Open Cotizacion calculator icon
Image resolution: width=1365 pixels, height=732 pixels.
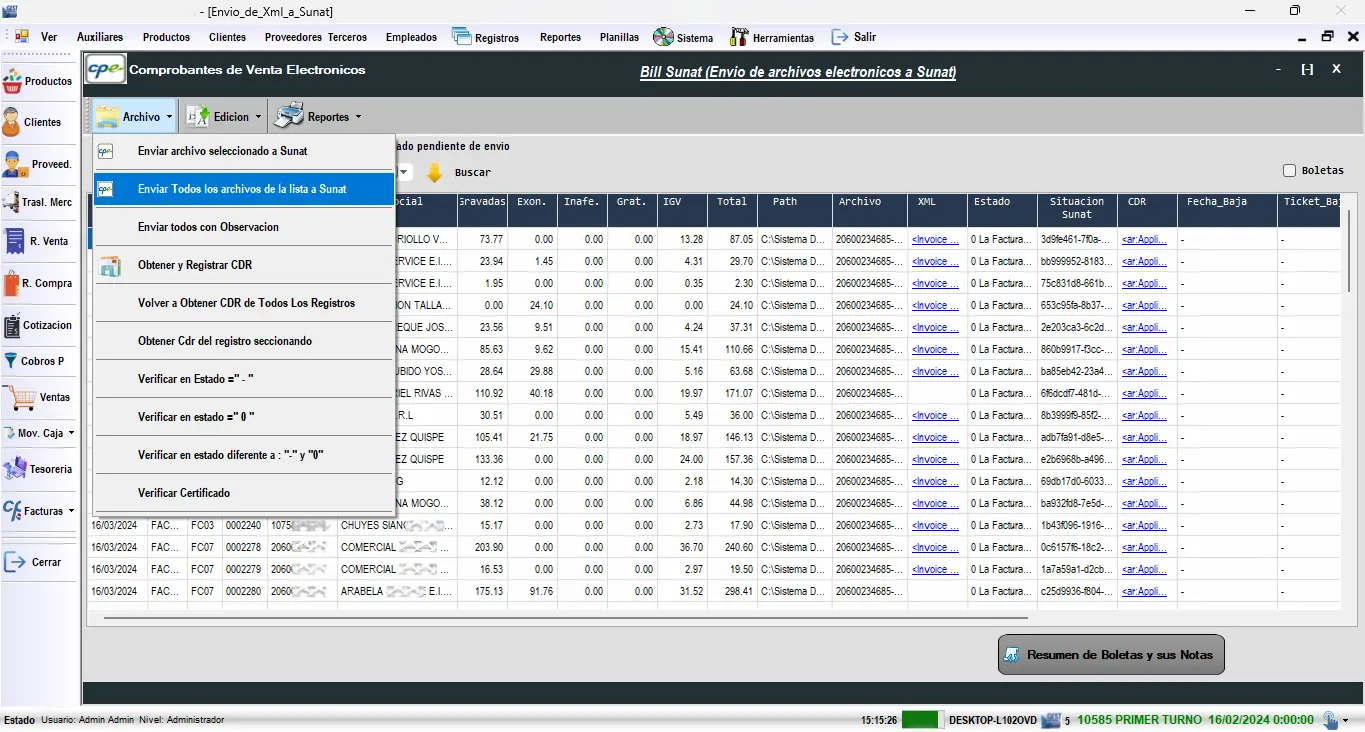coord(12,325)
